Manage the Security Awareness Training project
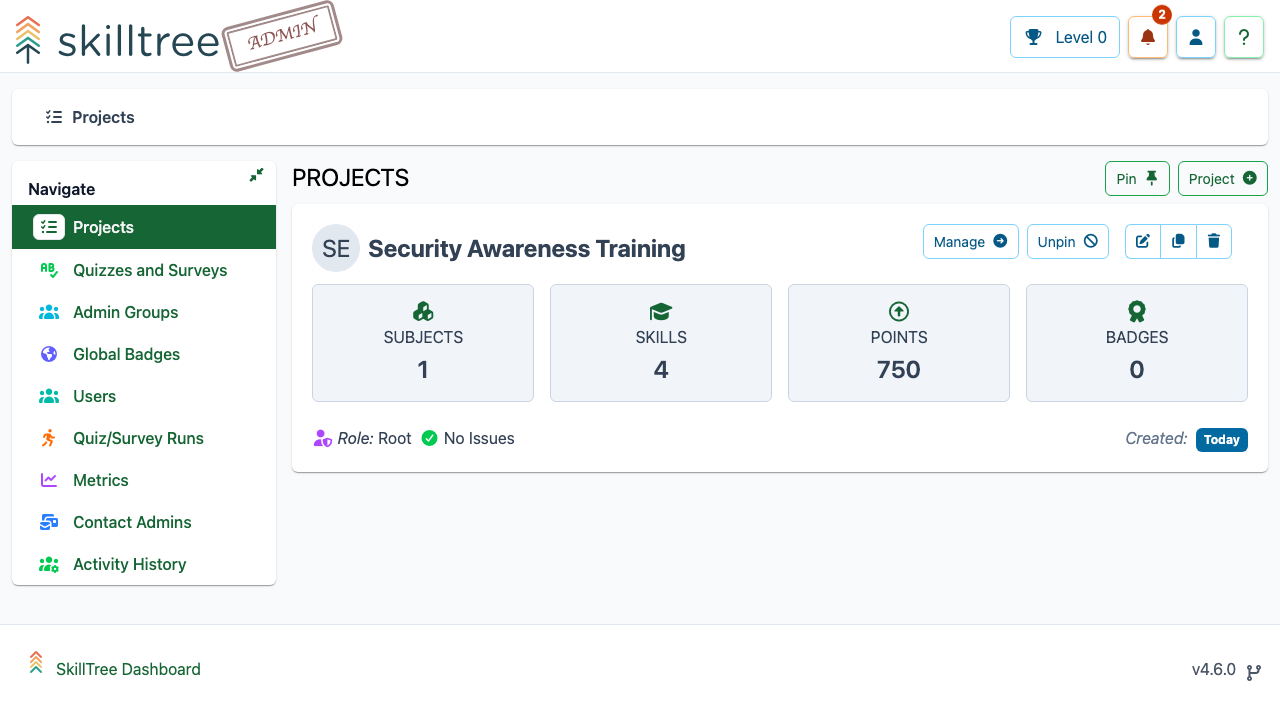Image resolution: width=1280 pixels, height=720 pixels. tap(971, 241)
